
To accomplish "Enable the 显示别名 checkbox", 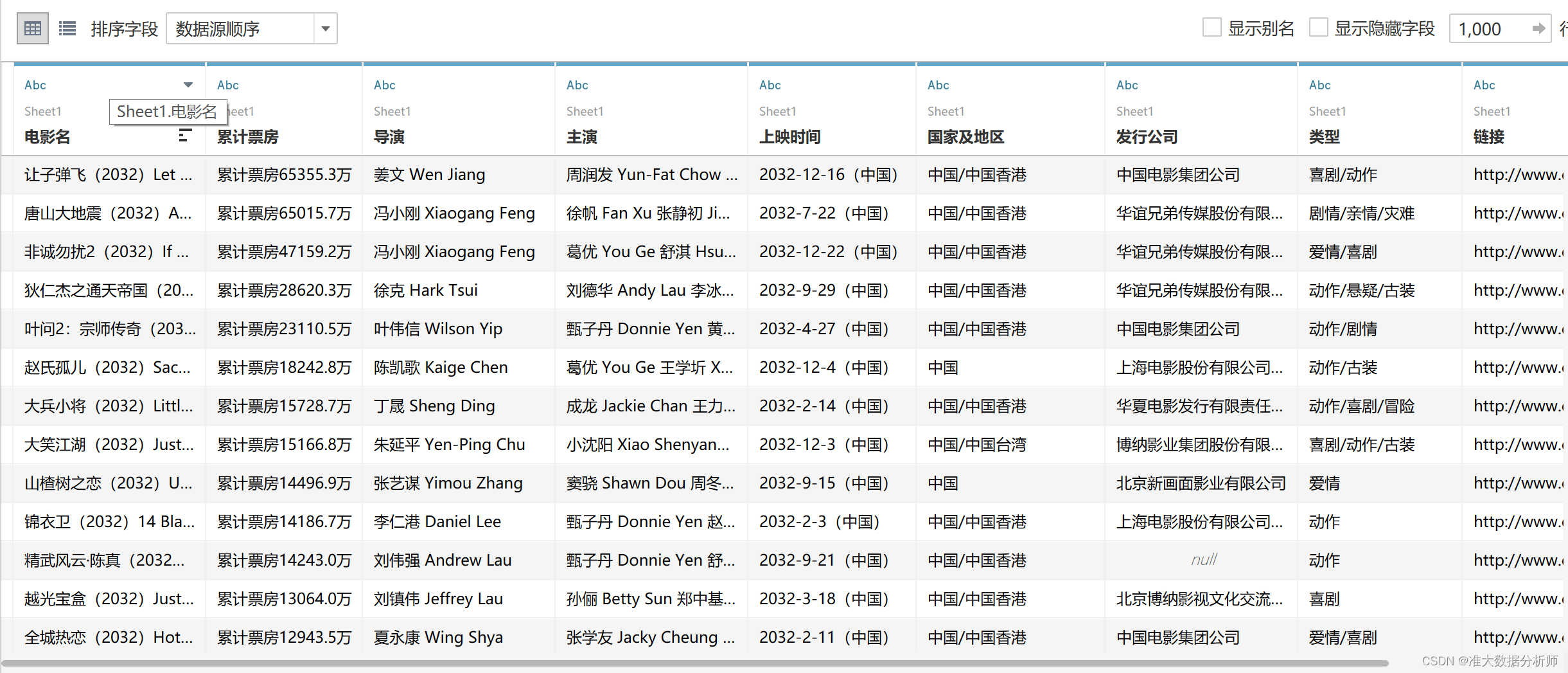I will 1211,28.
